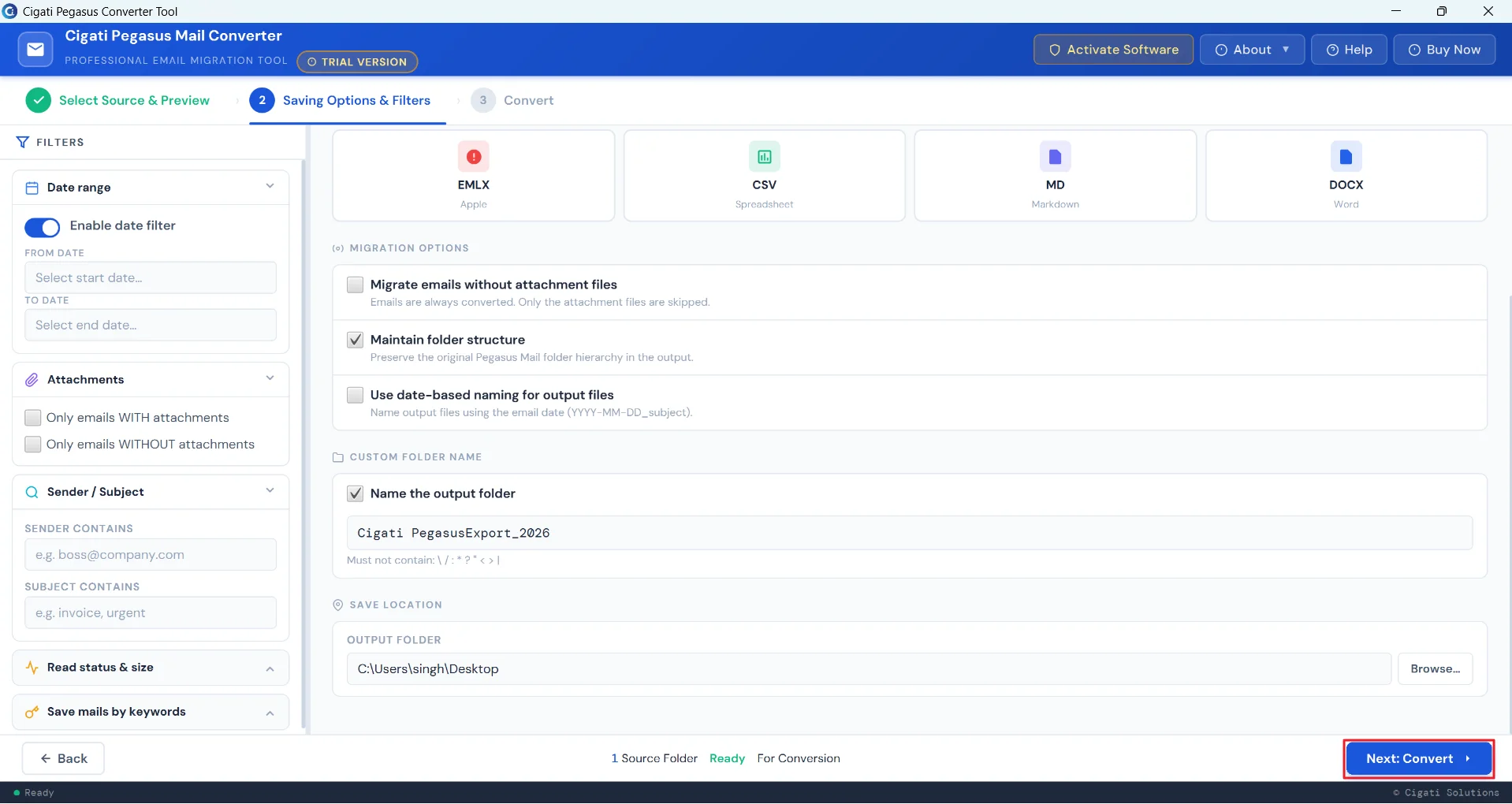Click the MD Markdown format icon
This screenshot has width=1512, height=804.
1055,157
